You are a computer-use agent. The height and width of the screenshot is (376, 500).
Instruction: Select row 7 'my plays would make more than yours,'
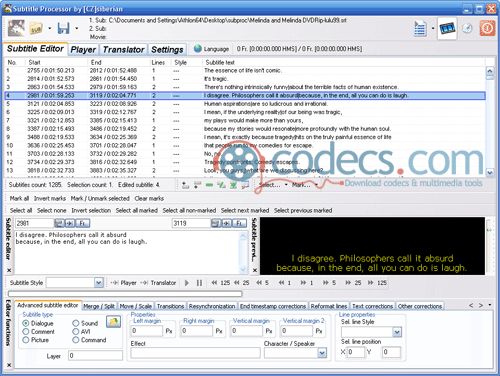[245, 120]
